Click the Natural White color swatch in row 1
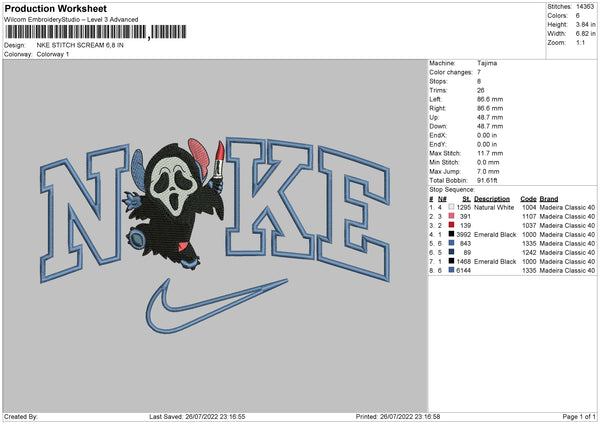Screen dimensions: 600x424 [452, 207]
